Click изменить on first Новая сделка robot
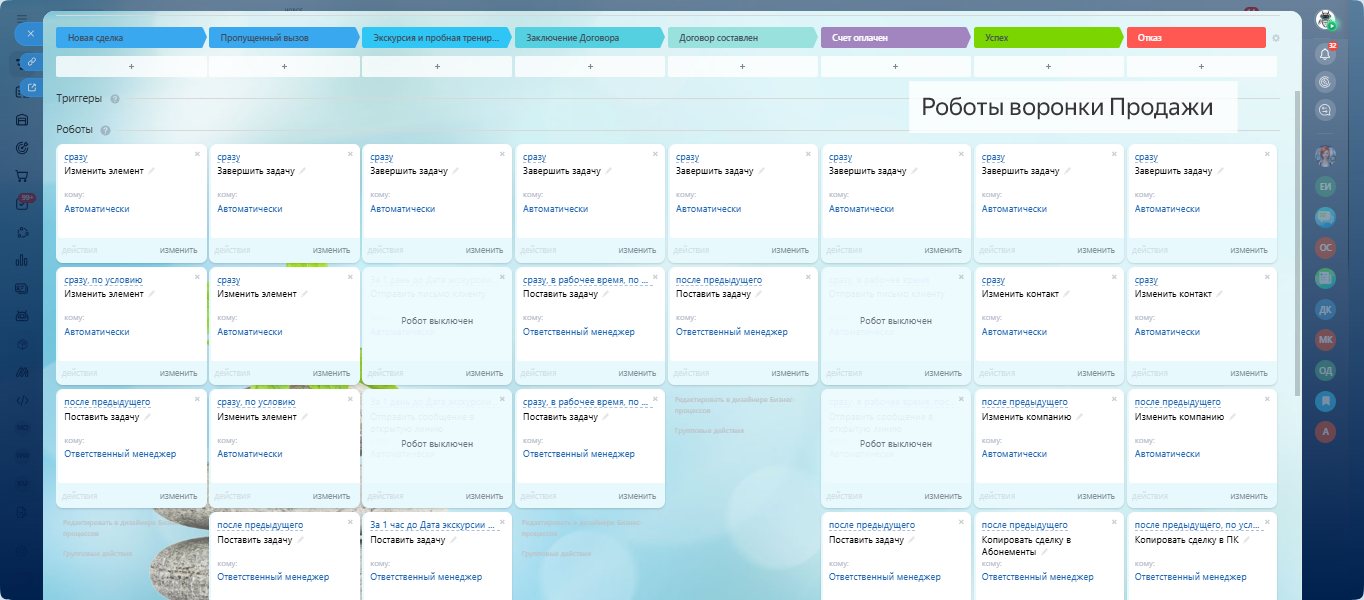Image resolution: width=1364 pixels, height=600 pixels. 179,250
